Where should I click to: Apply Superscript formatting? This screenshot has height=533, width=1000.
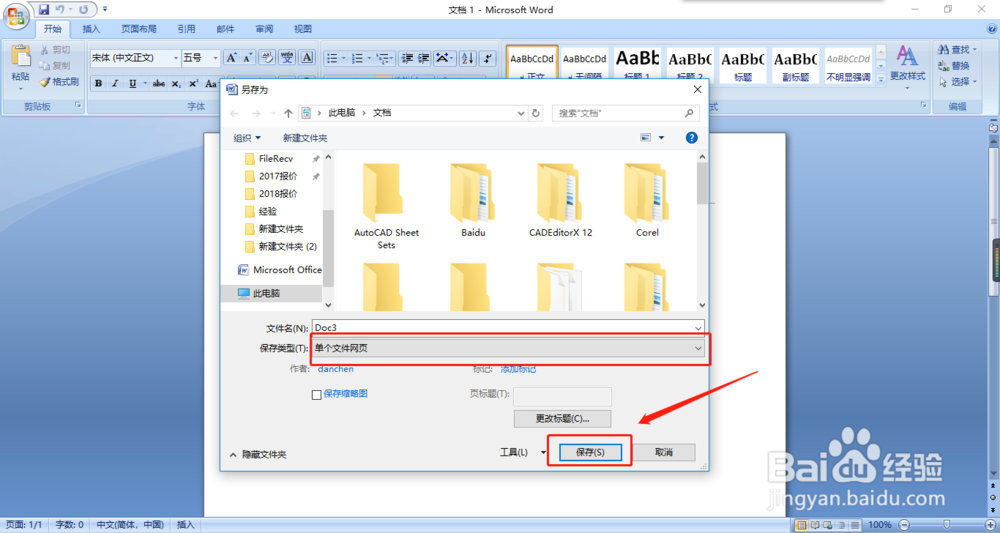(x=193, y=84)
